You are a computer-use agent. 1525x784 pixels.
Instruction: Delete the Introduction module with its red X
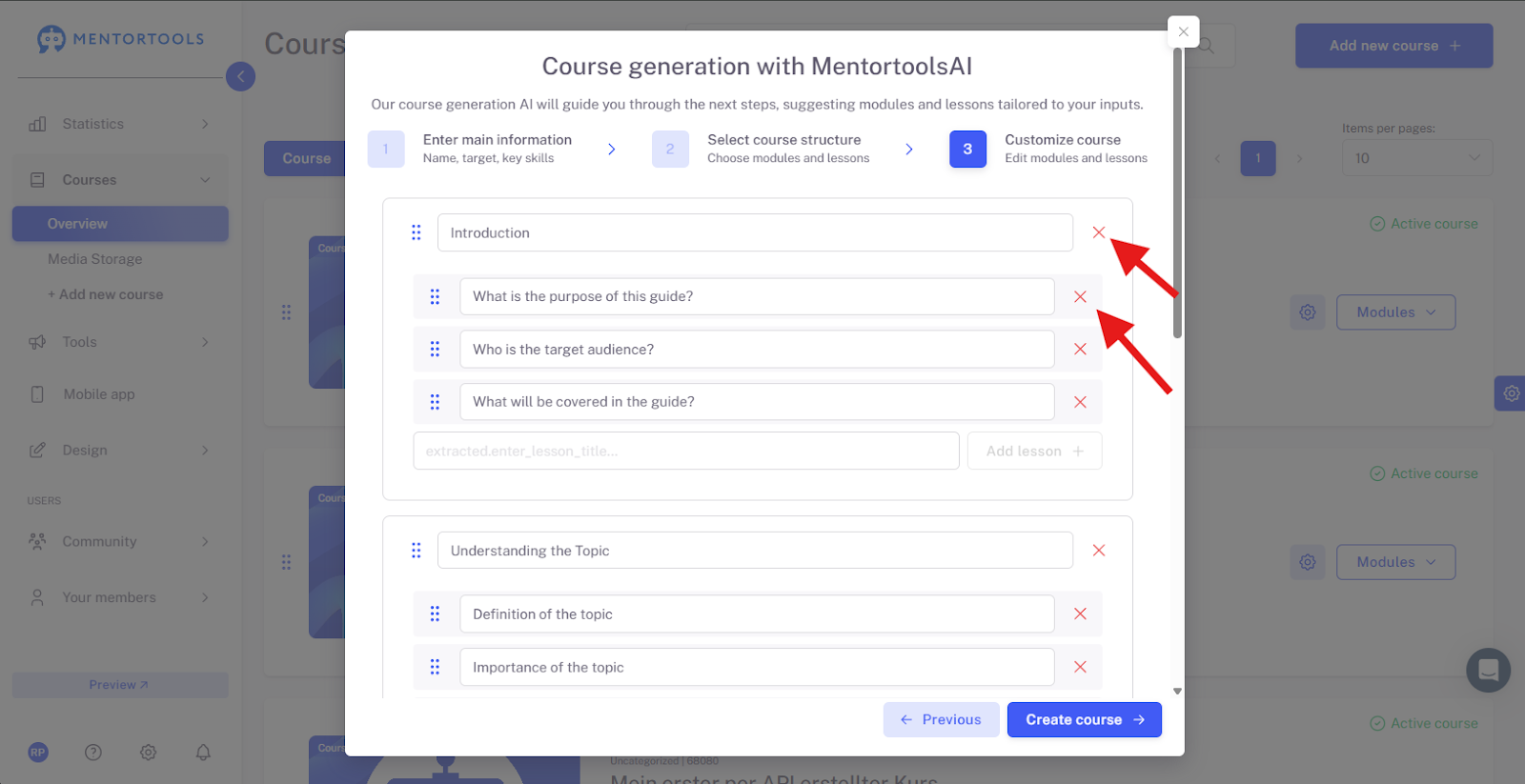tap(1099, 232)
